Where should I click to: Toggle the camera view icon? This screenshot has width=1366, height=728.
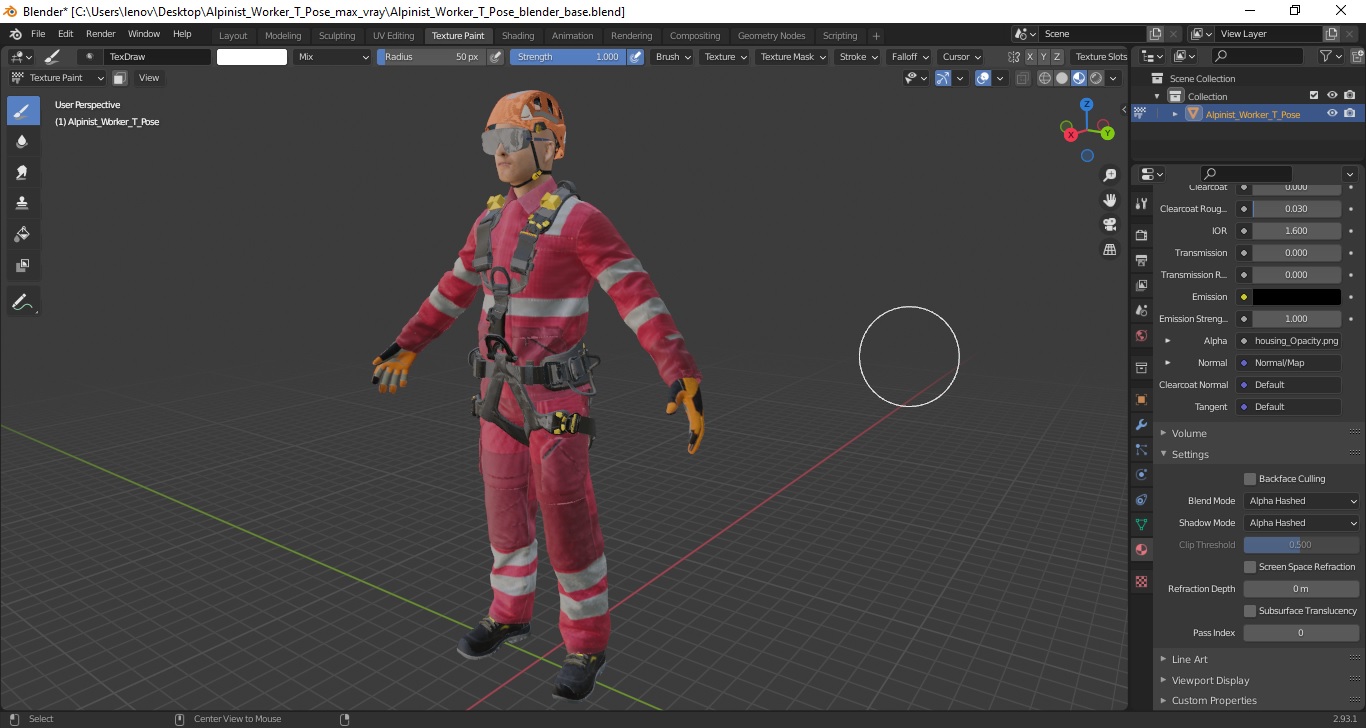tap(1109, 225)
